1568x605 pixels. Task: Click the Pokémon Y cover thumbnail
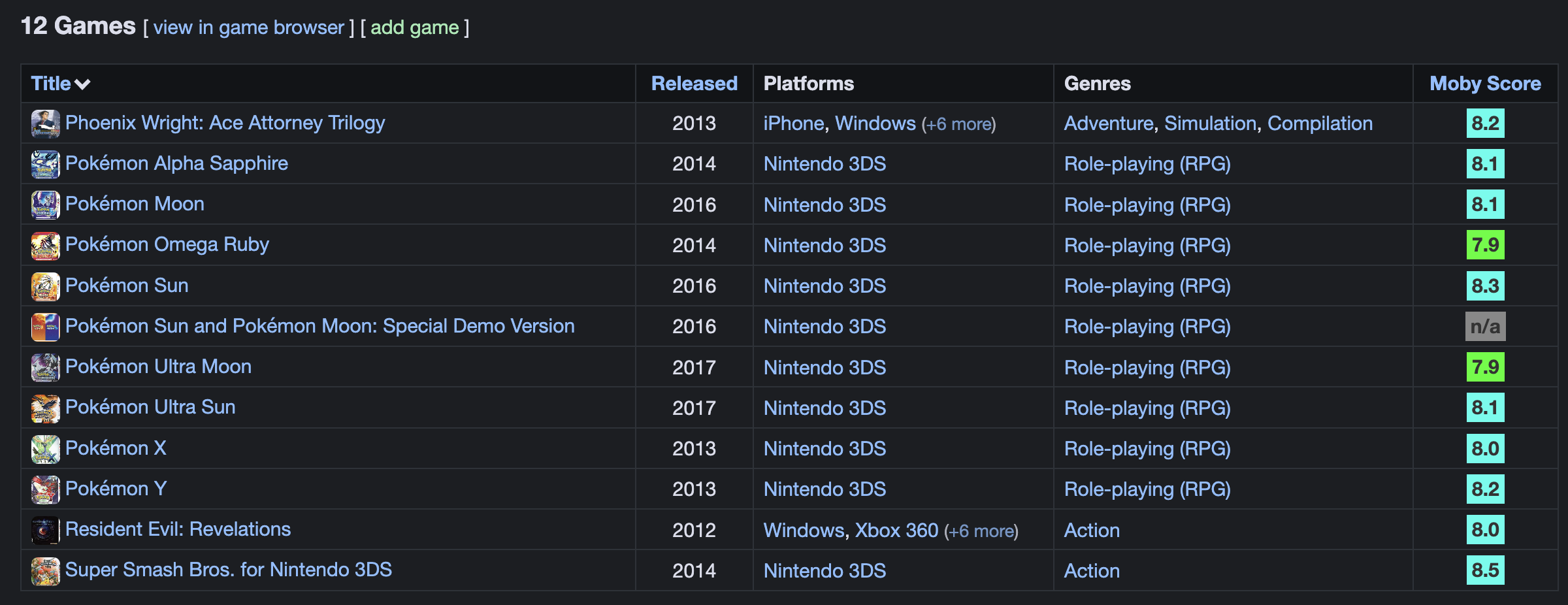pyautogui.click(x=45, y=489)
